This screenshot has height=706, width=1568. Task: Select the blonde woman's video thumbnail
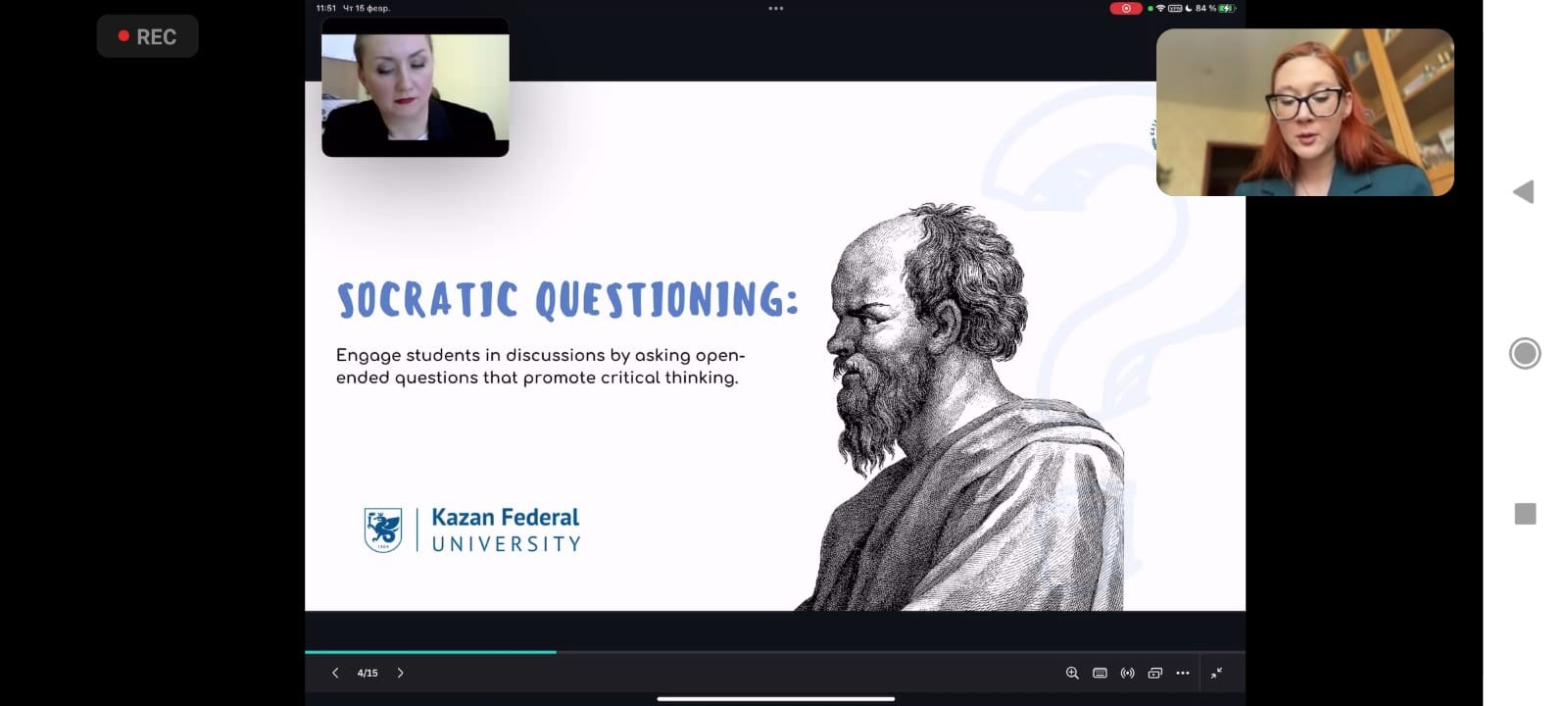pyautogui.click(x=415, y=88)
